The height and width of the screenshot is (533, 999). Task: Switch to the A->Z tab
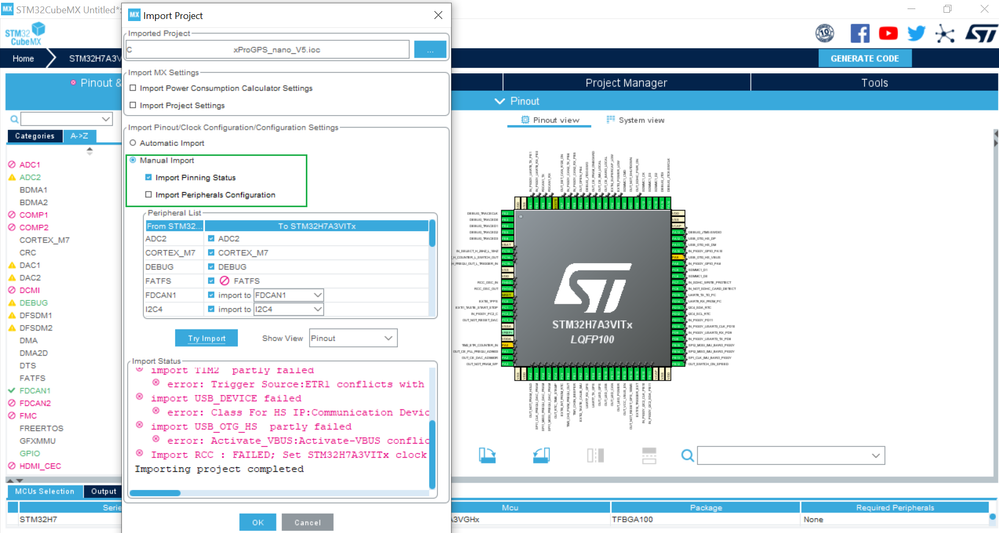tap(80, 136)
